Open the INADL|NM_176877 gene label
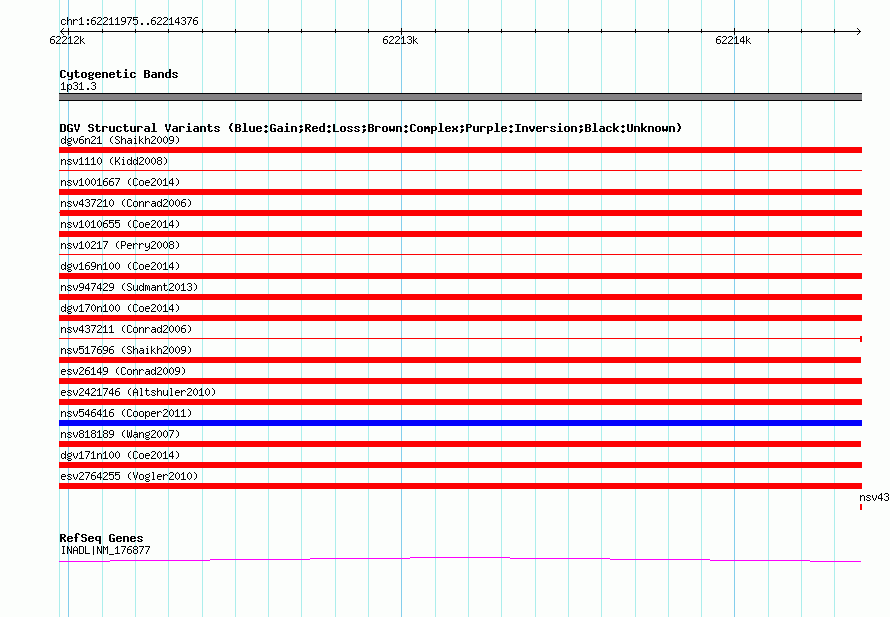The image size is (890, 617). click(x=105, y=550)
